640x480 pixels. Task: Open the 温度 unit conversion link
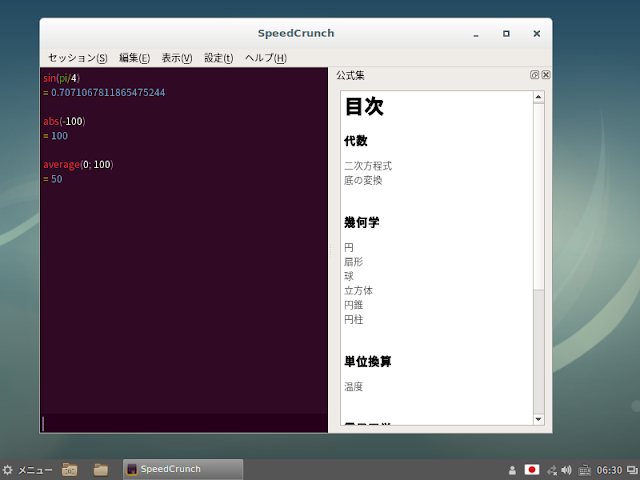coord(353,387)
